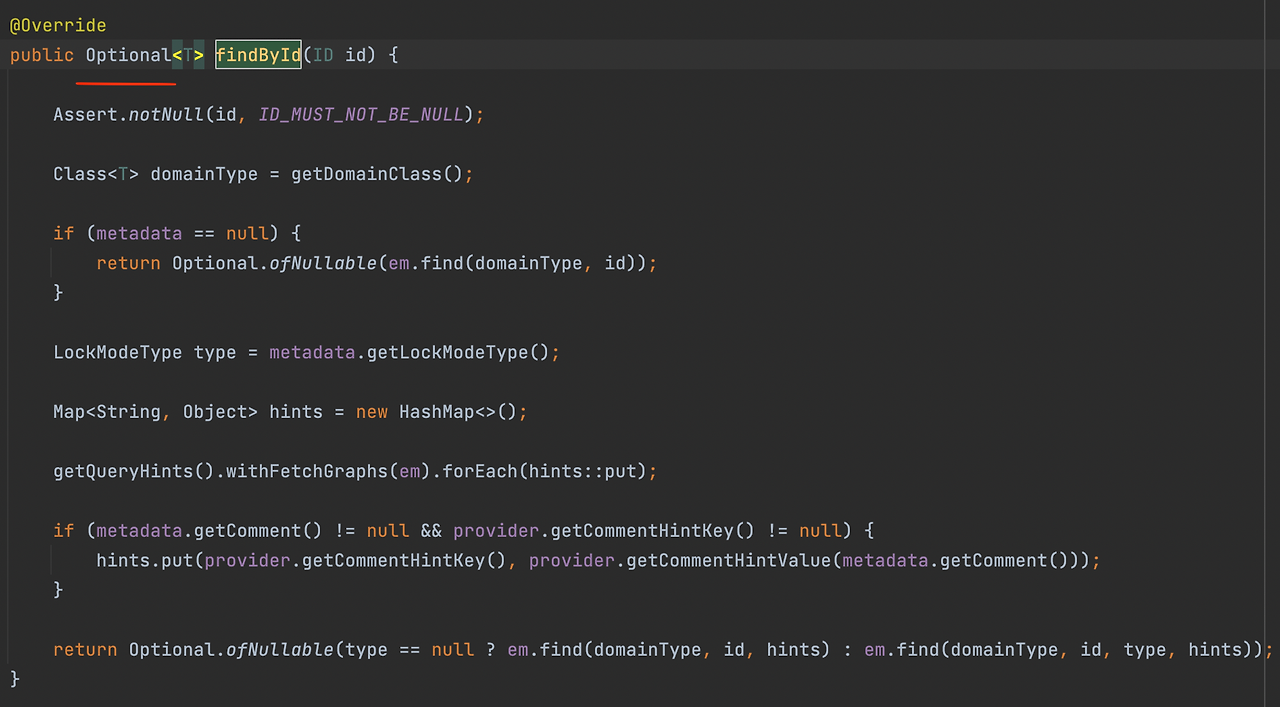
Task: Click the domainType variable declaration
Action: [x=204, y=174]
